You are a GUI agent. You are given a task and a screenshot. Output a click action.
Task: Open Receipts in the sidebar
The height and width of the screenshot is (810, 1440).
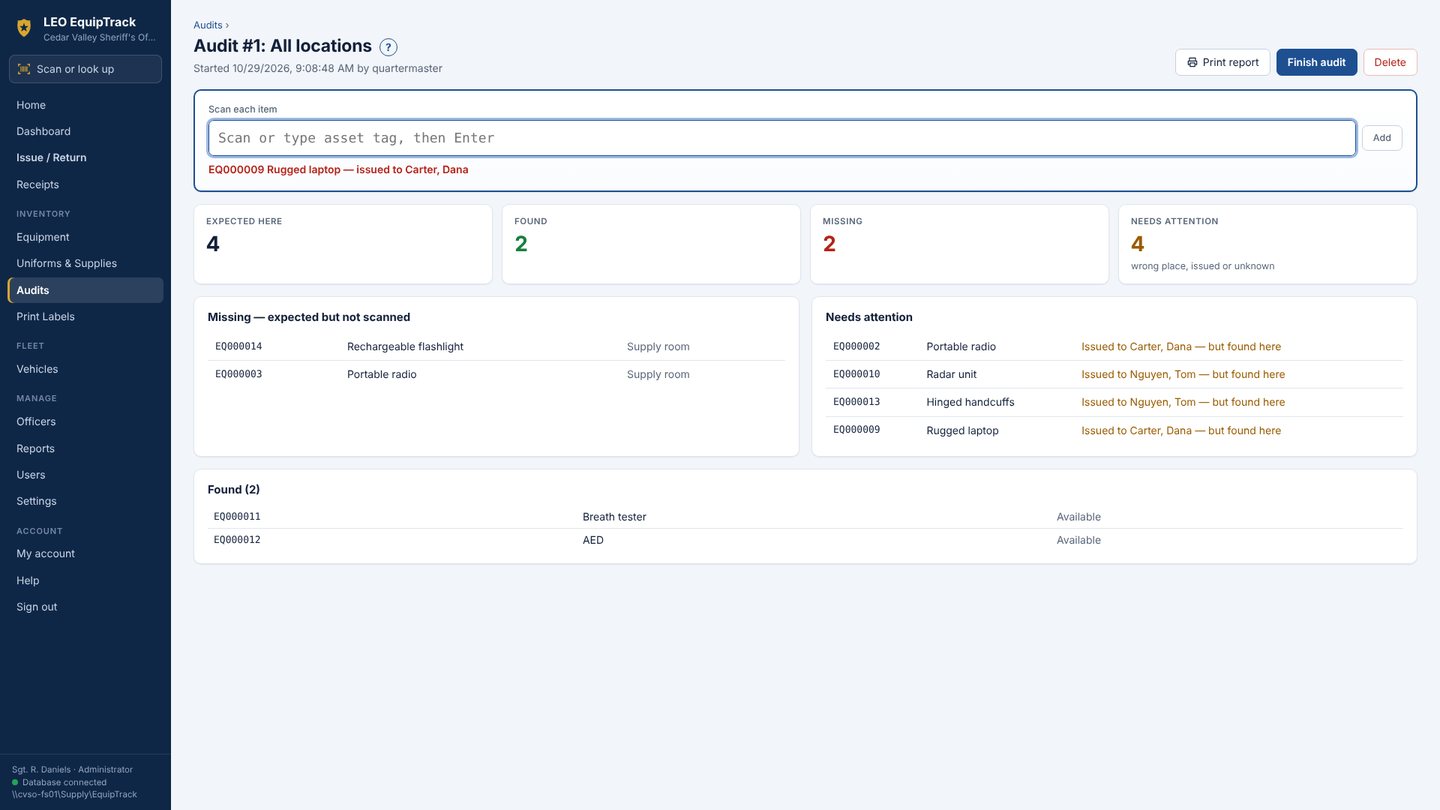pos(85,184)
